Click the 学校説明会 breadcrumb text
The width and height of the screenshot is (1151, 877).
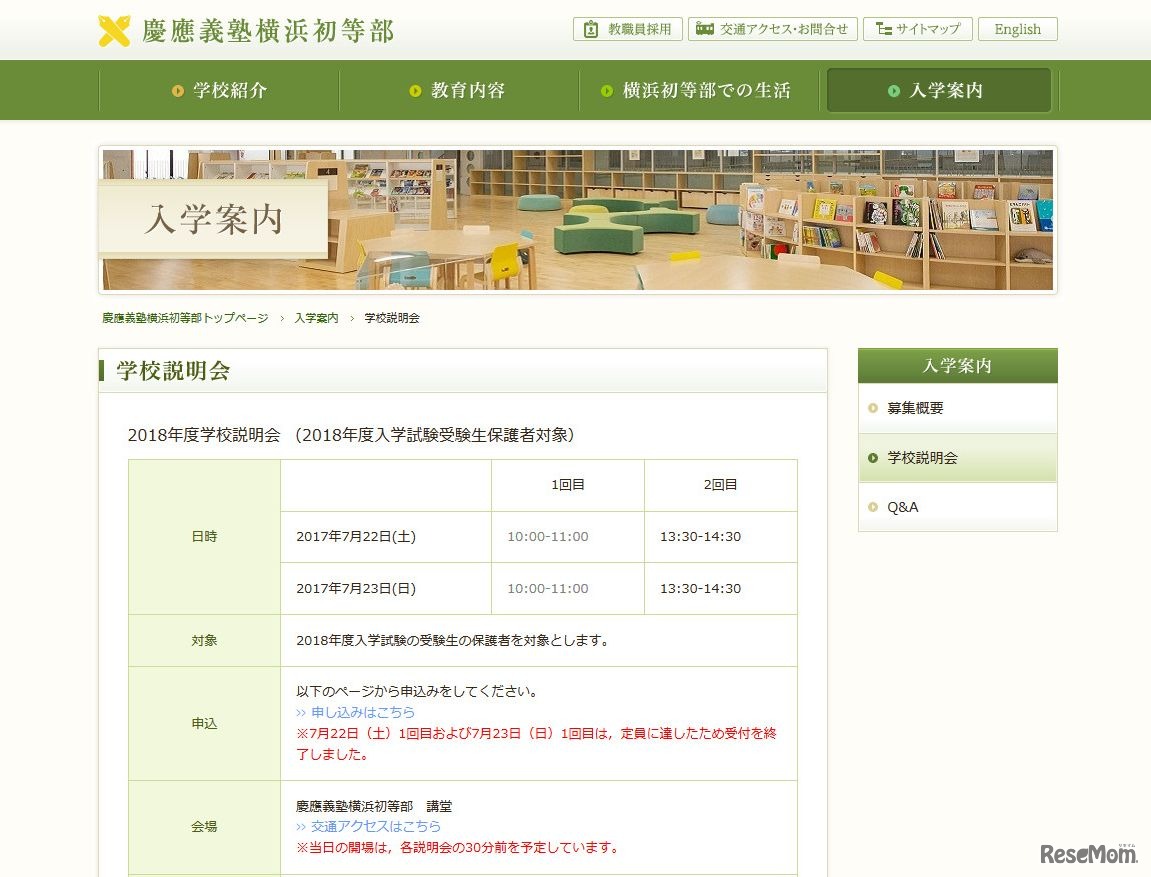click(x=392, y=318)
